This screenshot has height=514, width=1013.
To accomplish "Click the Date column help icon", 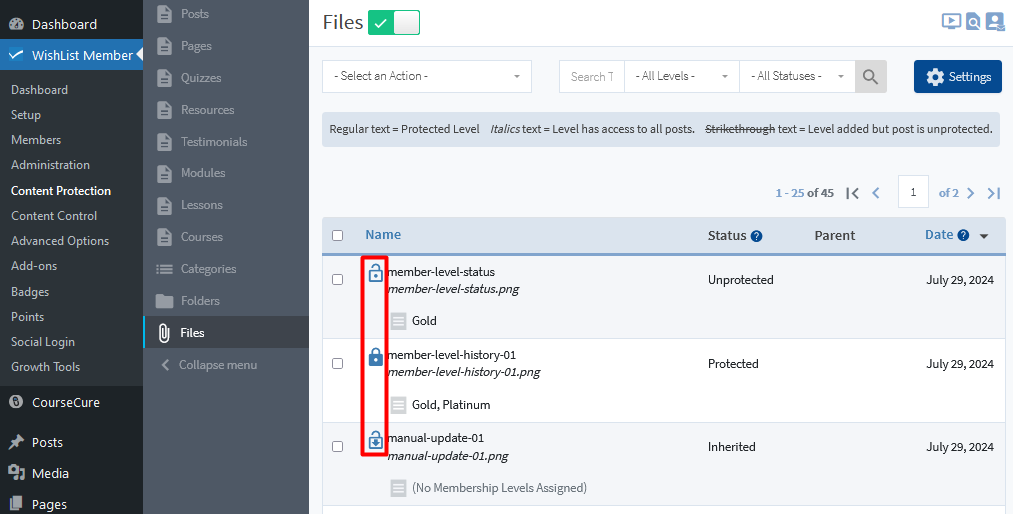I will click(x=963, y=236).
